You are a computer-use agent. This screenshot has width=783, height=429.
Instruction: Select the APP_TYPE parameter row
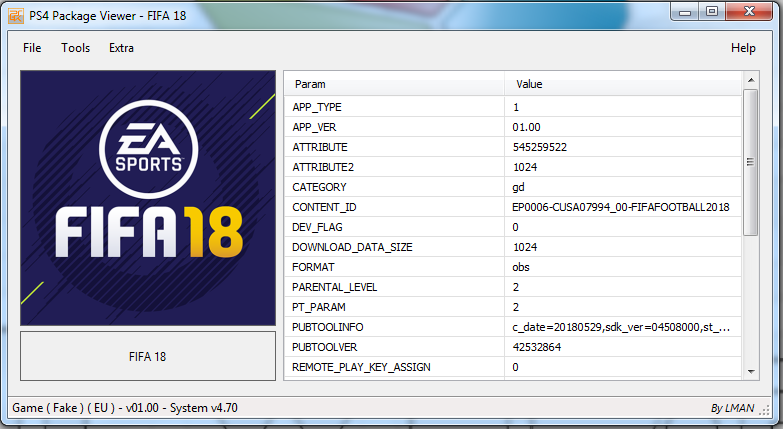(x=397, y=107)
